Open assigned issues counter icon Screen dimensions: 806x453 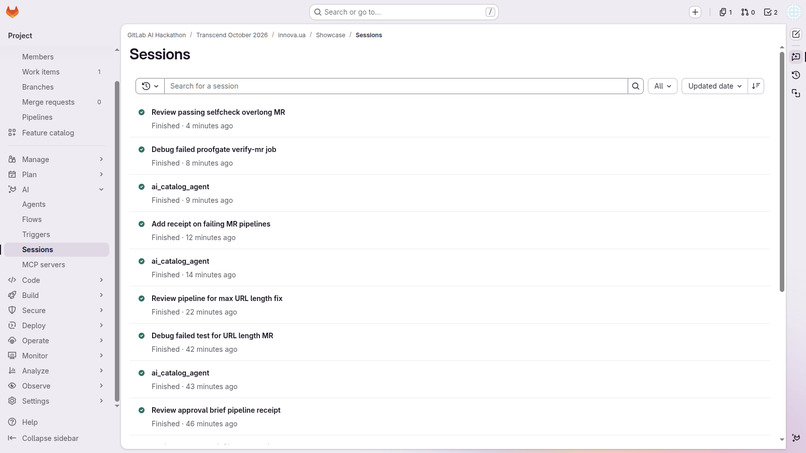[725, 12]
